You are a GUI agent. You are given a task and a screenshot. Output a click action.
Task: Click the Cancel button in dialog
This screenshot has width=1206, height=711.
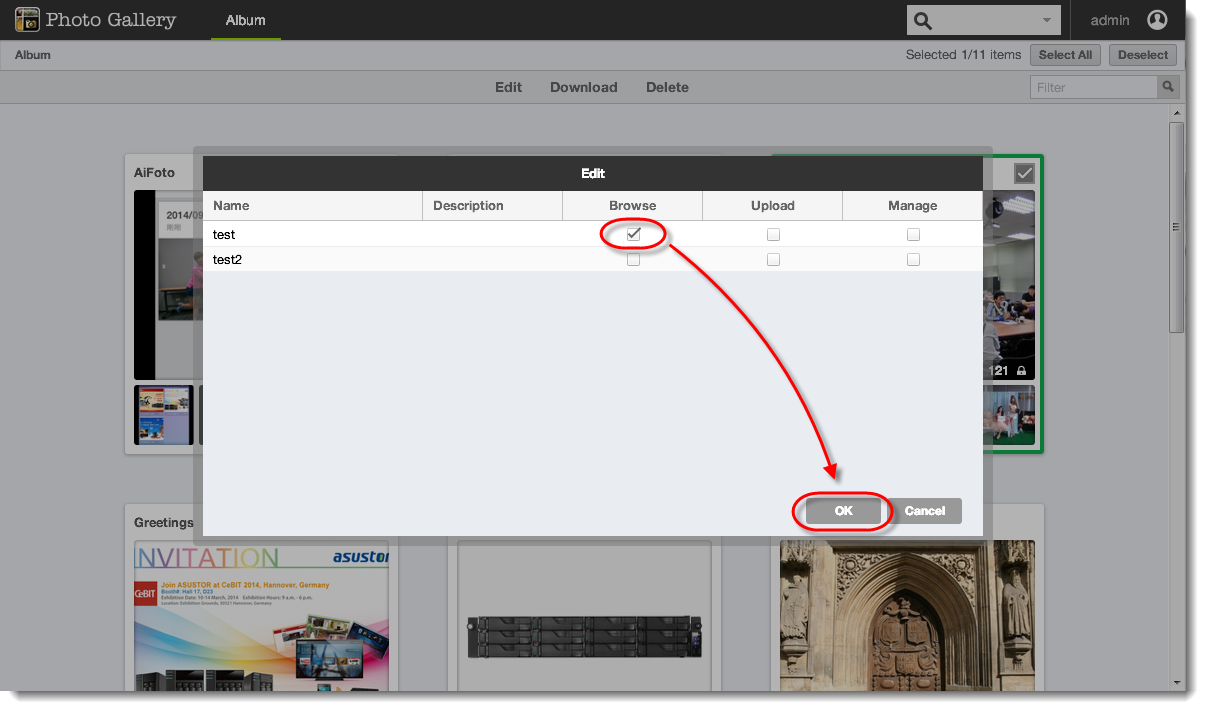[x=925, y=511]
